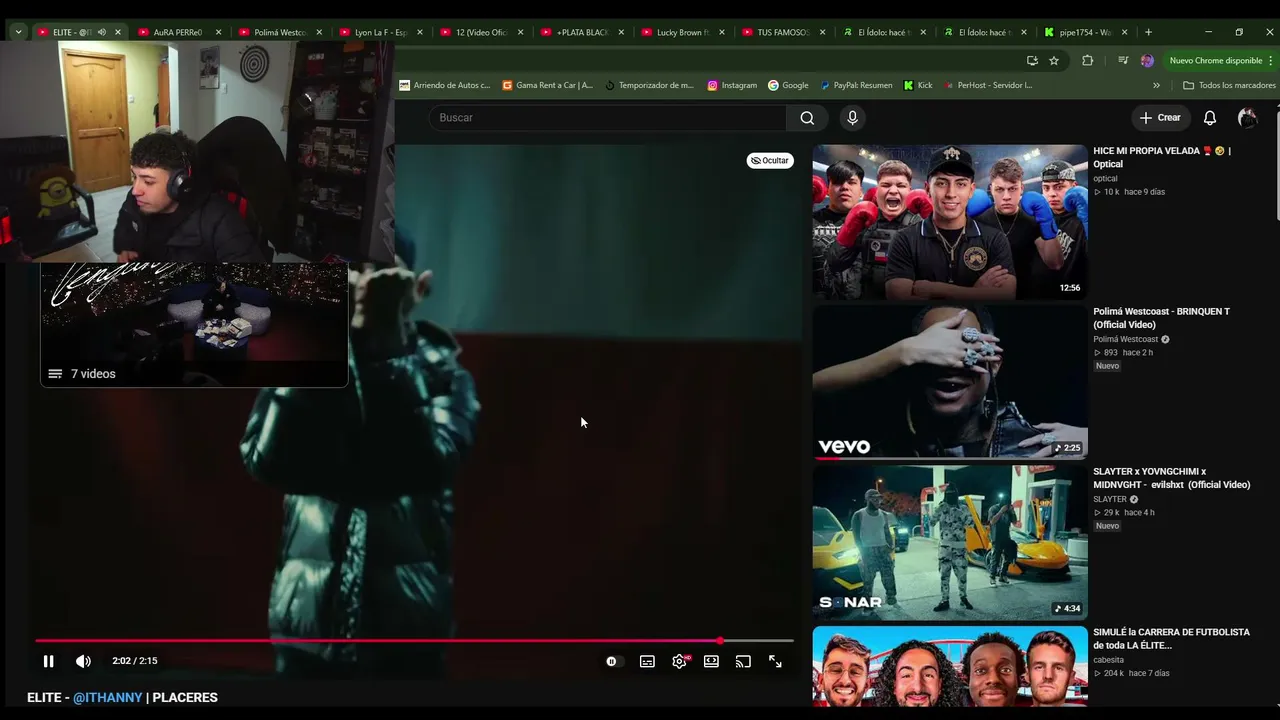Viewport: 1280px width, 720px height.
Task: Open the Instagram bookmark
Action: (x=732, y=85)
